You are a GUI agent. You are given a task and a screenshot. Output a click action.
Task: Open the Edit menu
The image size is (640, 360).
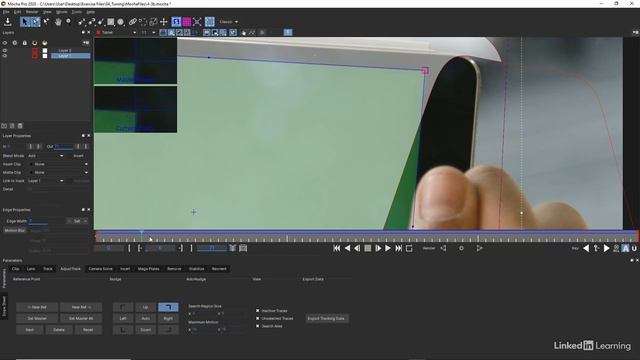click(x=17, y=12)
